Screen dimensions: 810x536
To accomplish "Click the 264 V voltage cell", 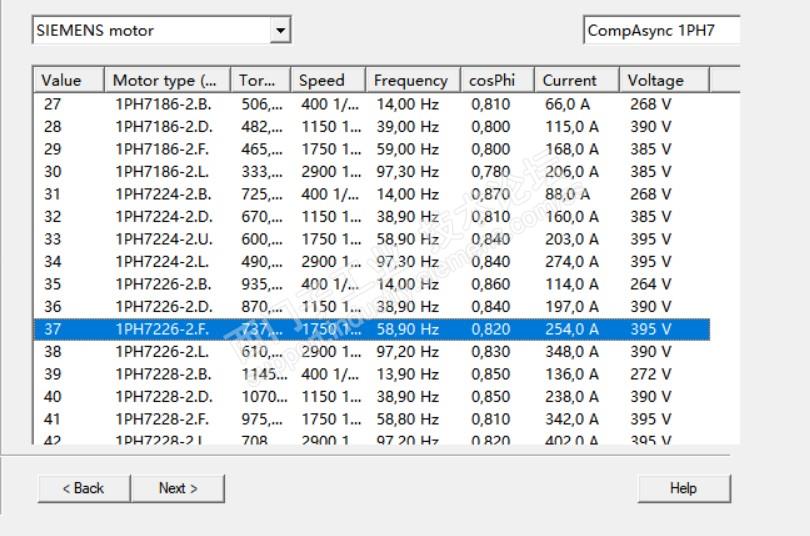I will click(651, 284).
